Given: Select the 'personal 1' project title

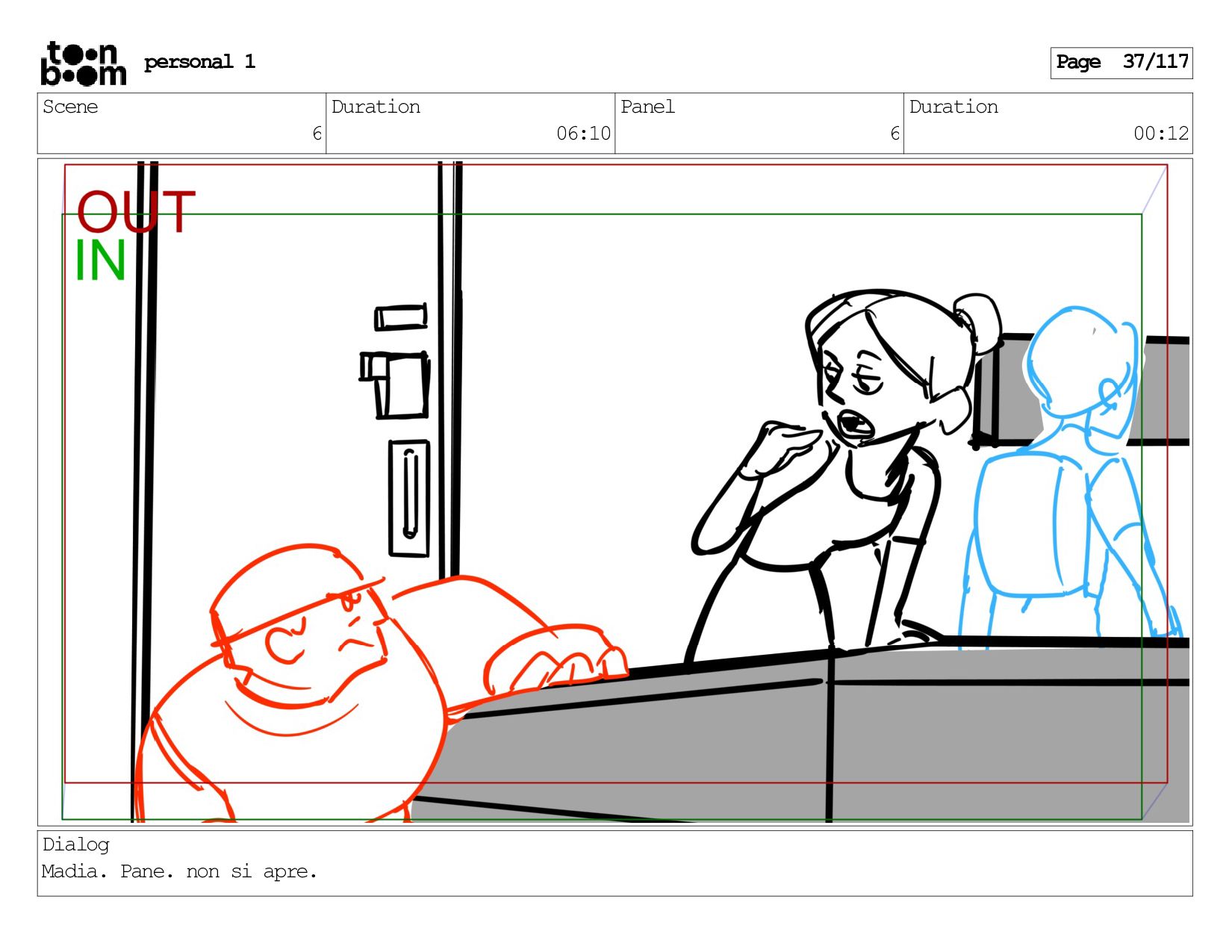Looking at the screenshot, I should [x=199, y=62].
